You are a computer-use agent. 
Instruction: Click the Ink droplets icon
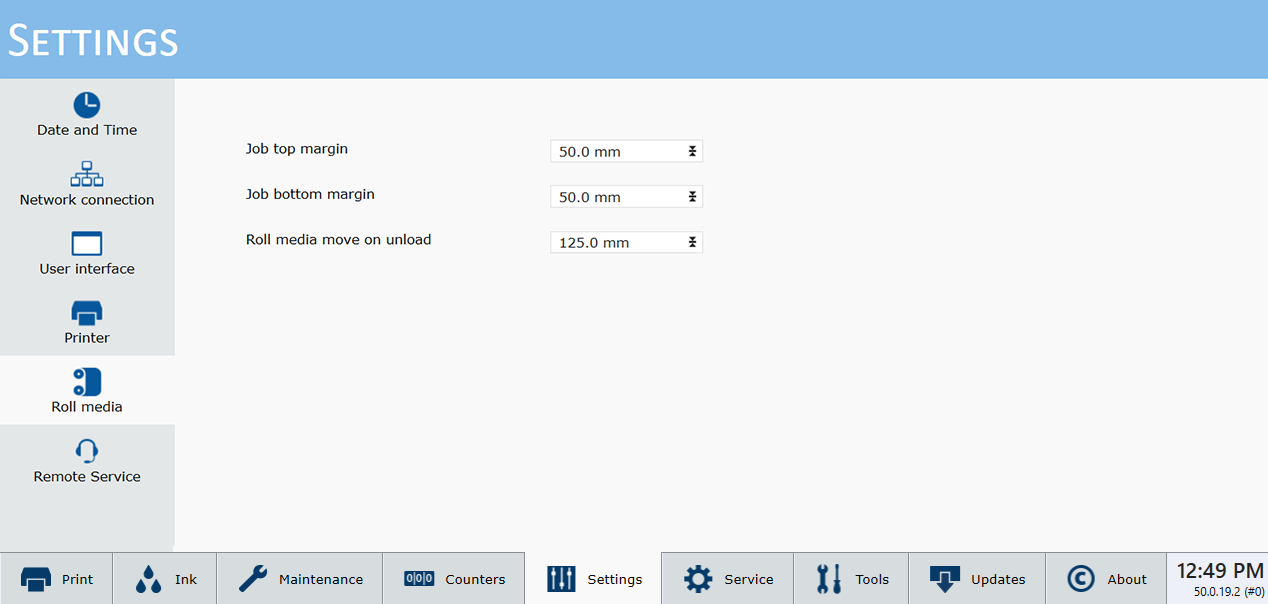tap(149, 579)
